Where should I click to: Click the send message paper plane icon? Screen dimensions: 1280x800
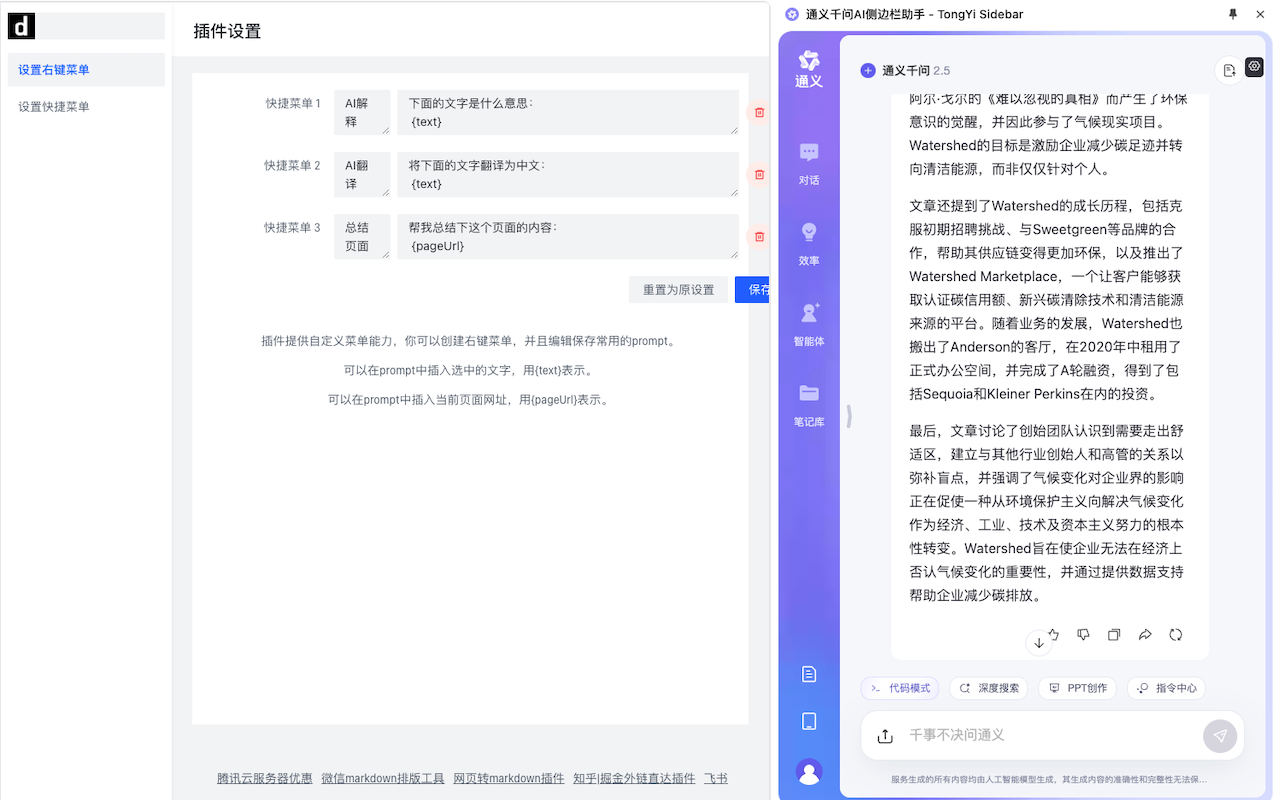pyautogui.click(x=1219, y=735)
